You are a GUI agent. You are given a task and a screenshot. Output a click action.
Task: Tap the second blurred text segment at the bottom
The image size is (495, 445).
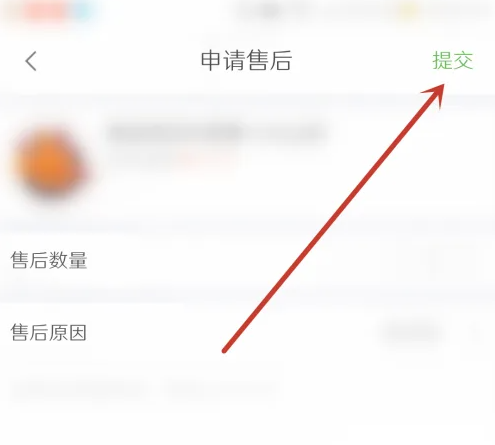coord(222,389)
